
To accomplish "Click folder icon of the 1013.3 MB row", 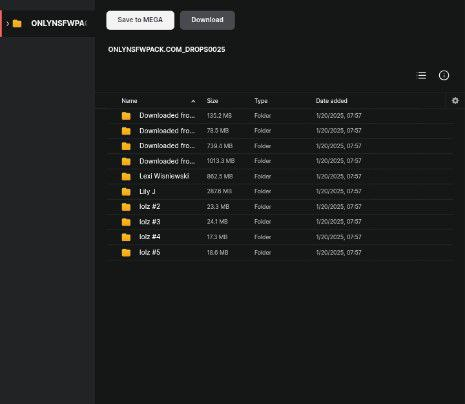I will [126, 161].
